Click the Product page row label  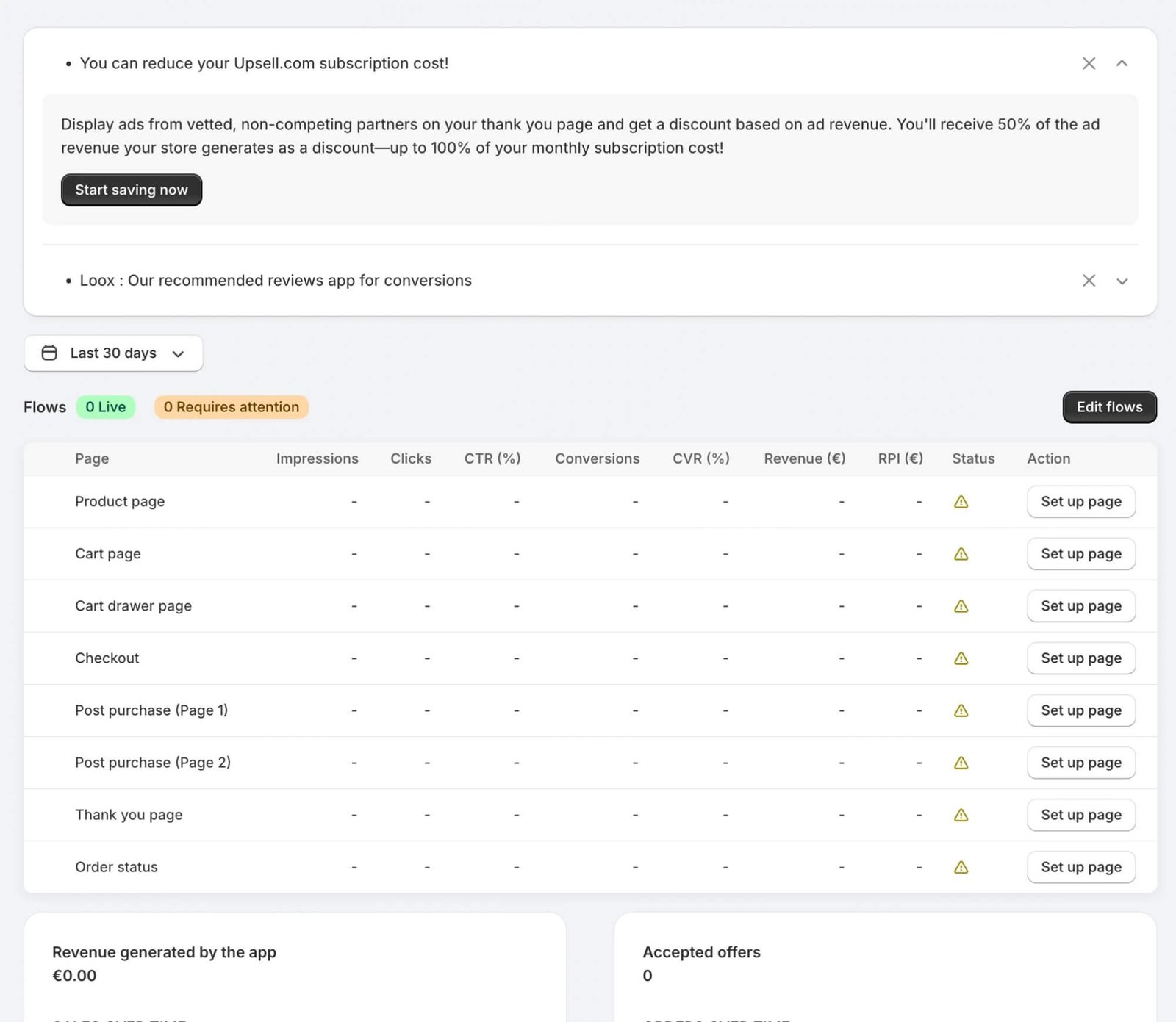click(120, 502)
